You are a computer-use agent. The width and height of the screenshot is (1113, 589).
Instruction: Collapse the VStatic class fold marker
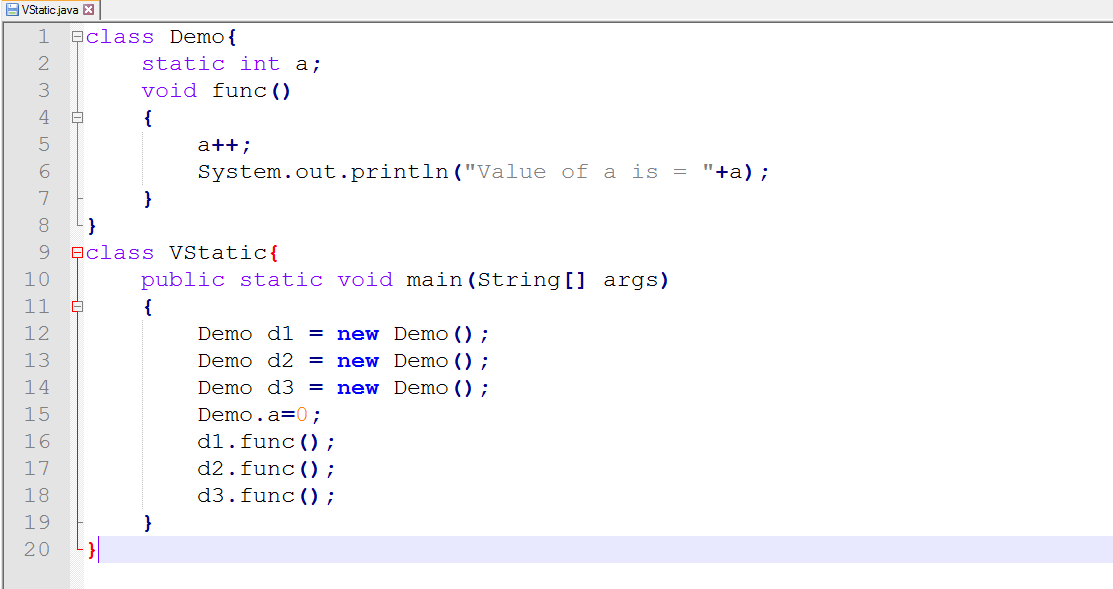coord(77,253)
